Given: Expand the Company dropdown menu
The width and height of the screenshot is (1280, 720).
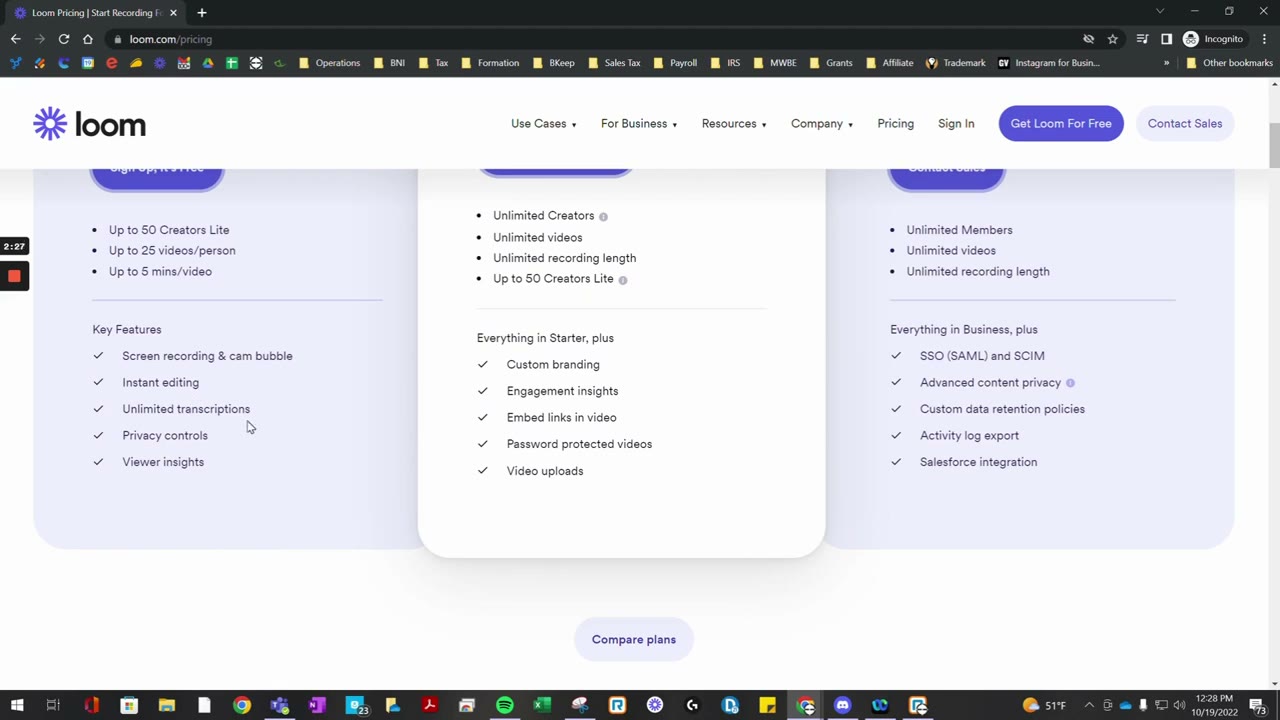Looking at the screenshot, I should point(822,124).
